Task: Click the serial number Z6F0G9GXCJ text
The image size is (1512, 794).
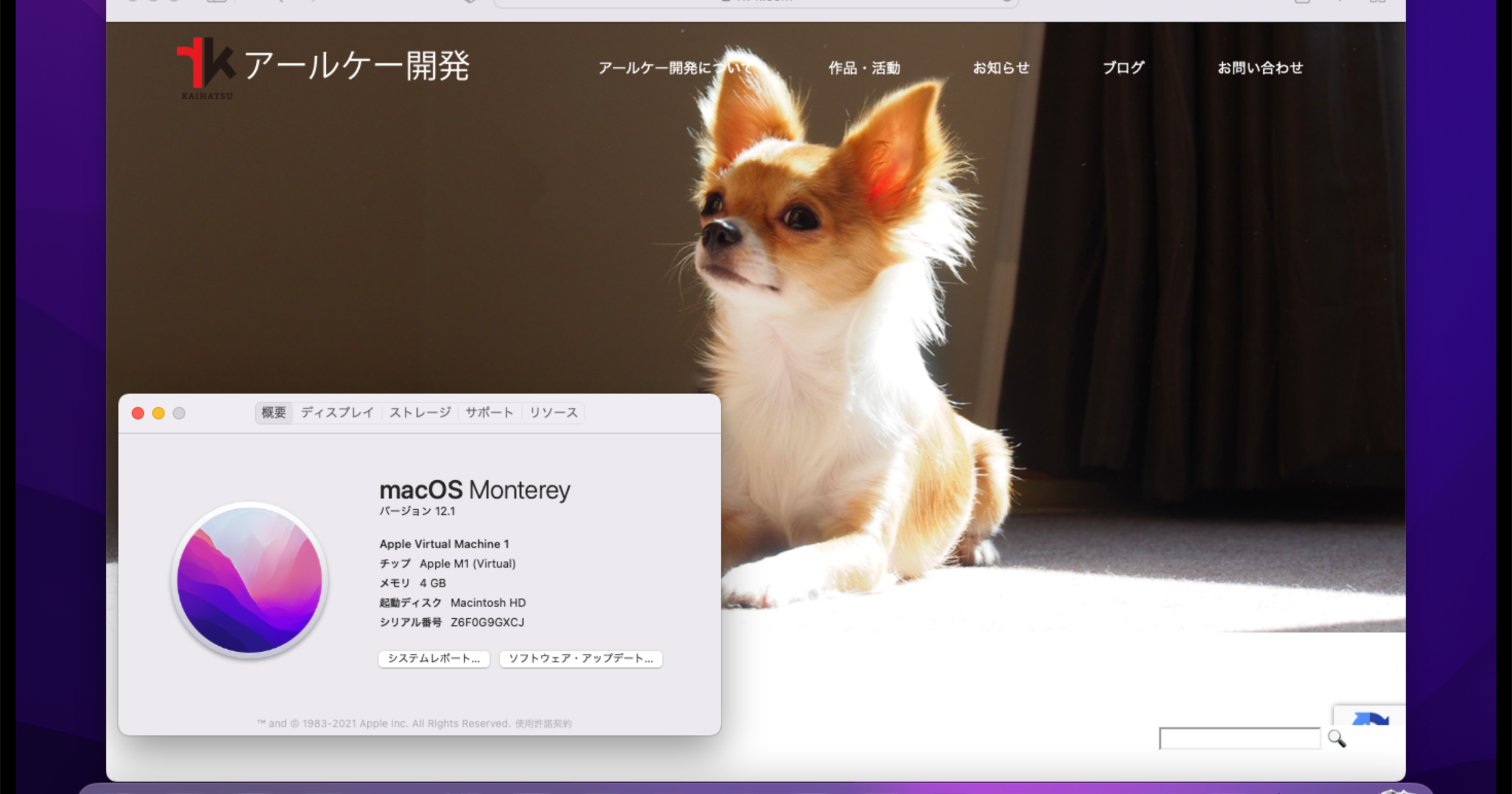Action: click(x=487, y=622)
